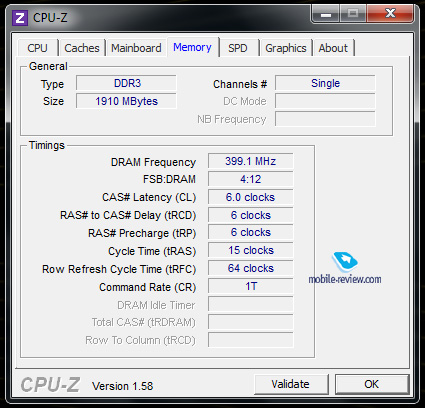Click the DRAM Frequency value 399.1 MHz
The height and width of the screenshot is (408, 425).
pyautogui.click(x=251, y=161)
